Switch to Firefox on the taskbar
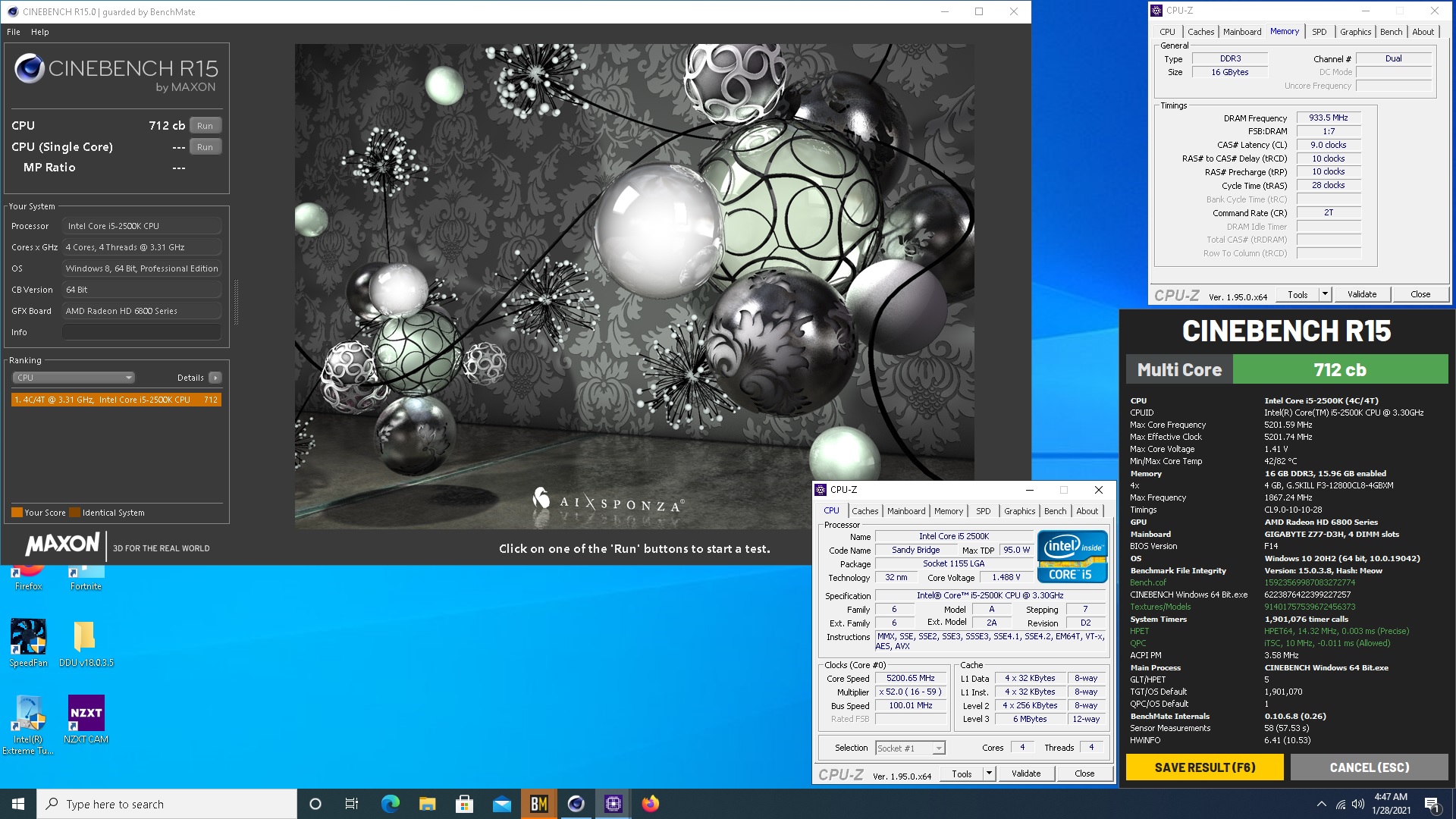This screenshot has width=1456, height=819. [x=650, y=804]
